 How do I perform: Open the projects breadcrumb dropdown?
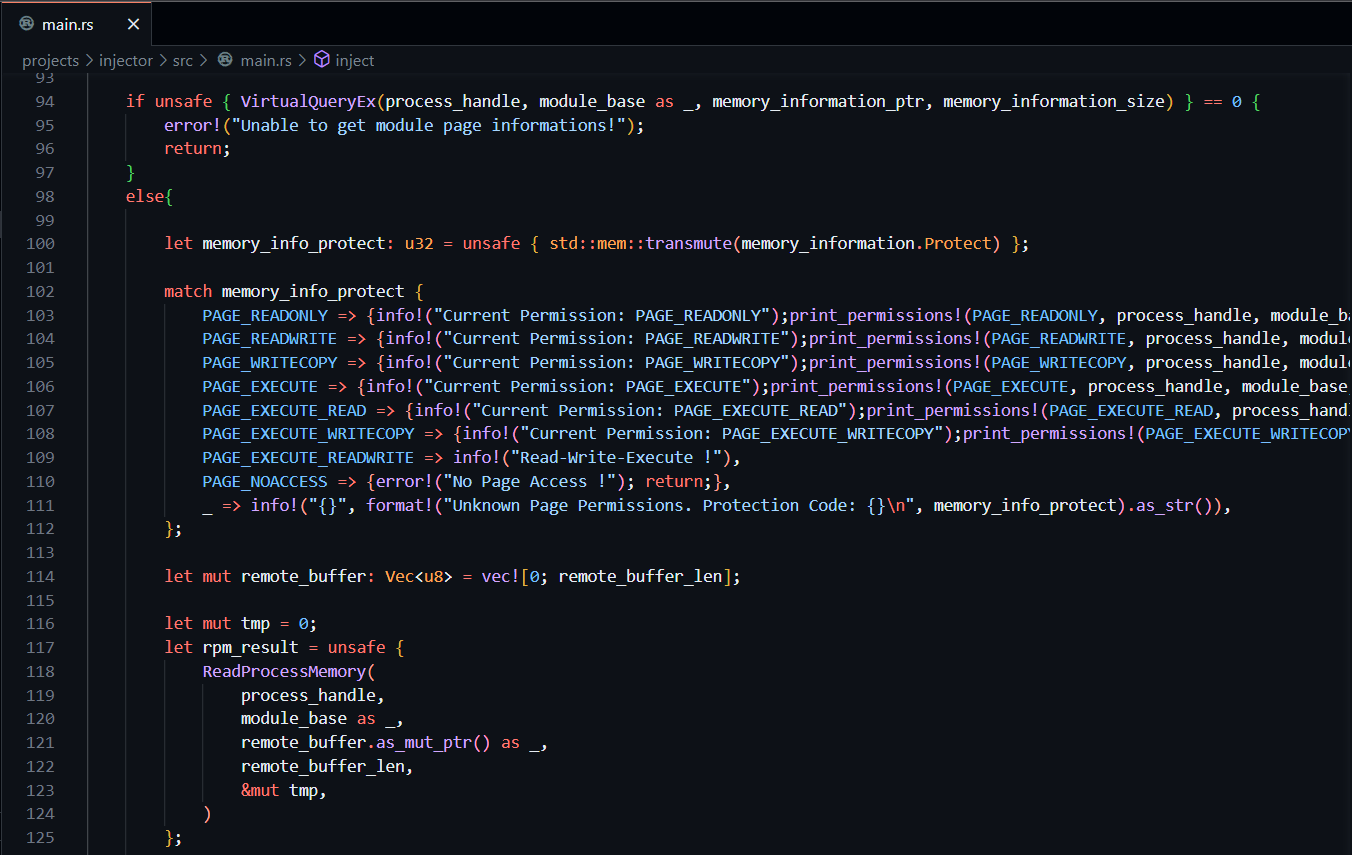(50, 60)
